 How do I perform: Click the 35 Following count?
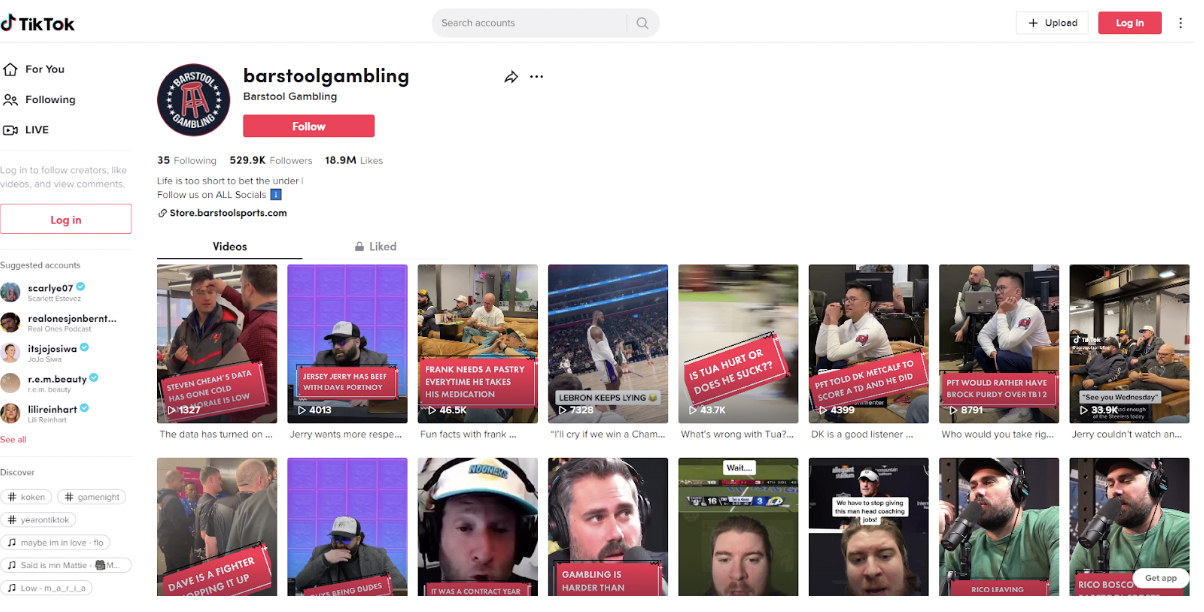point(187,160)
